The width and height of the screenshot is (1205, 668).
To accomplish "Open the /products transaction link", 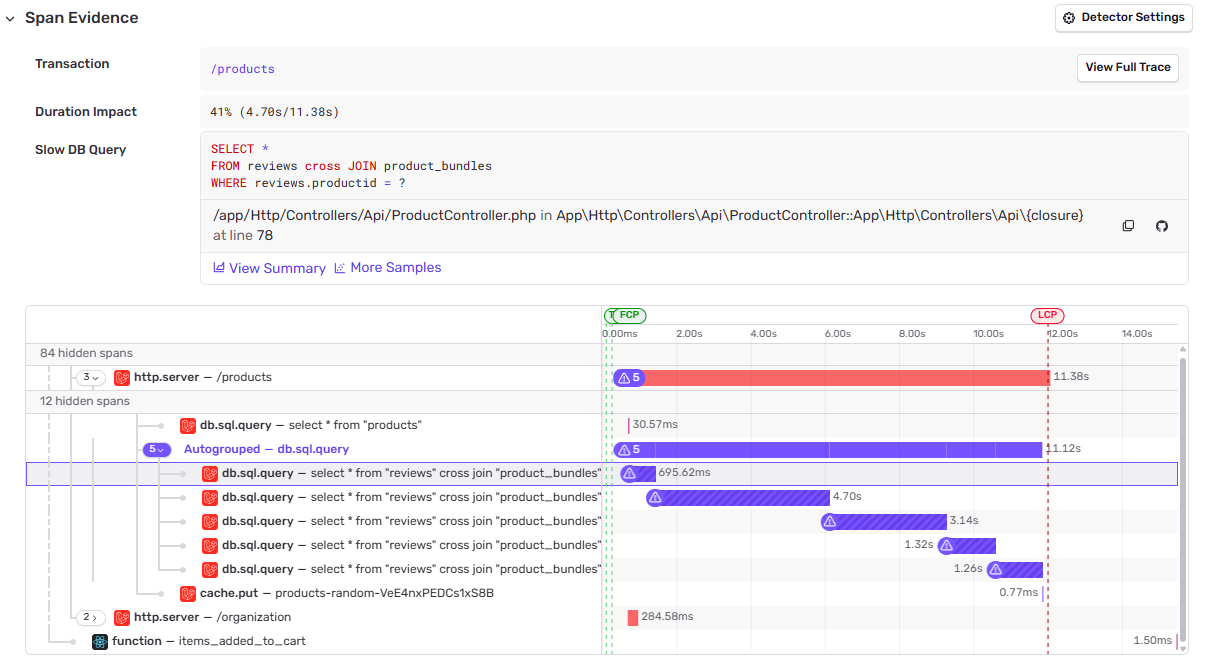I will pyautogui.click(x=242, y=69).
